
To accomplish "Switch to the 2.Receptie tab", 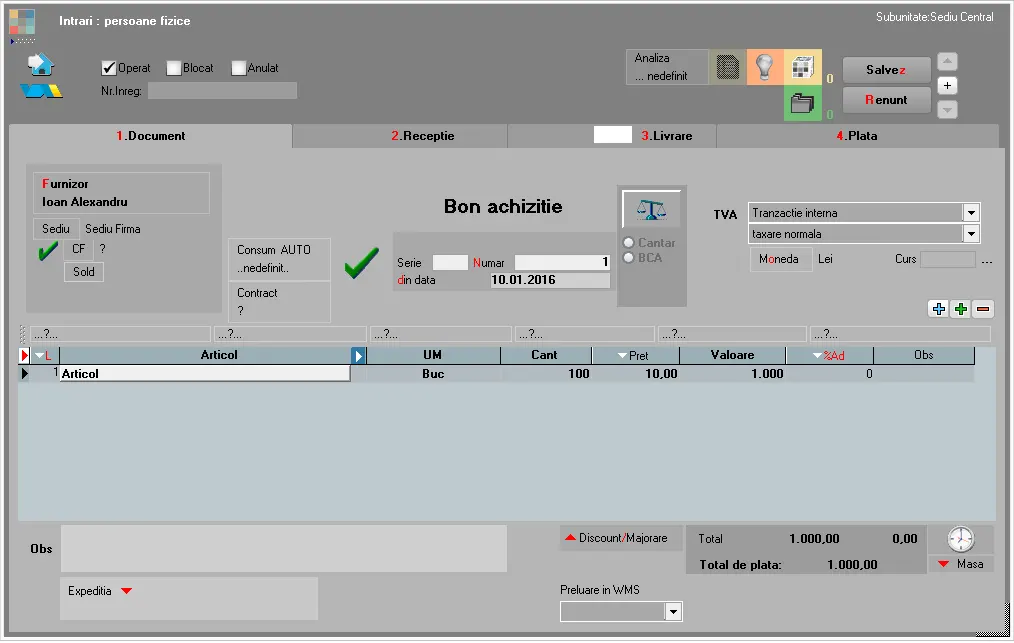I will coord(422,136).
